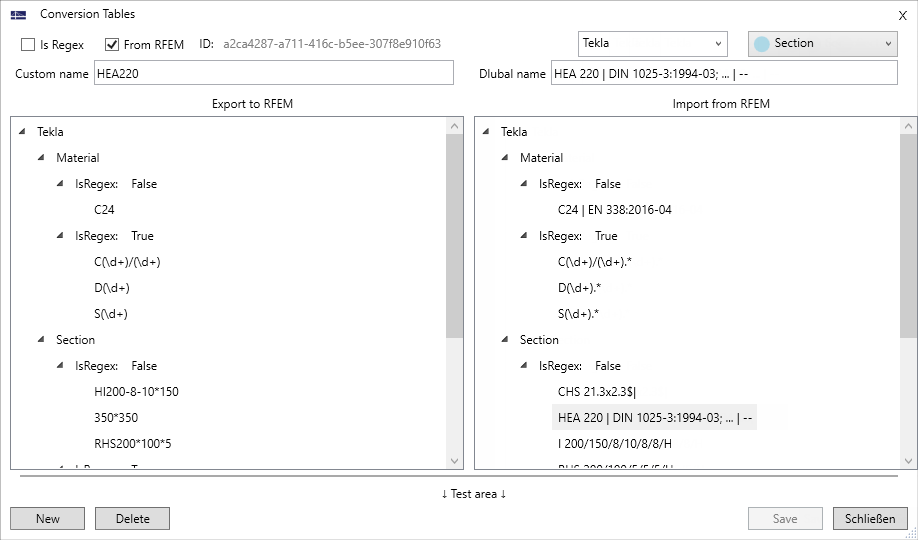Collapse the Tekla node in Export tree
Viewport: 918px width, 540px height.
23,132
